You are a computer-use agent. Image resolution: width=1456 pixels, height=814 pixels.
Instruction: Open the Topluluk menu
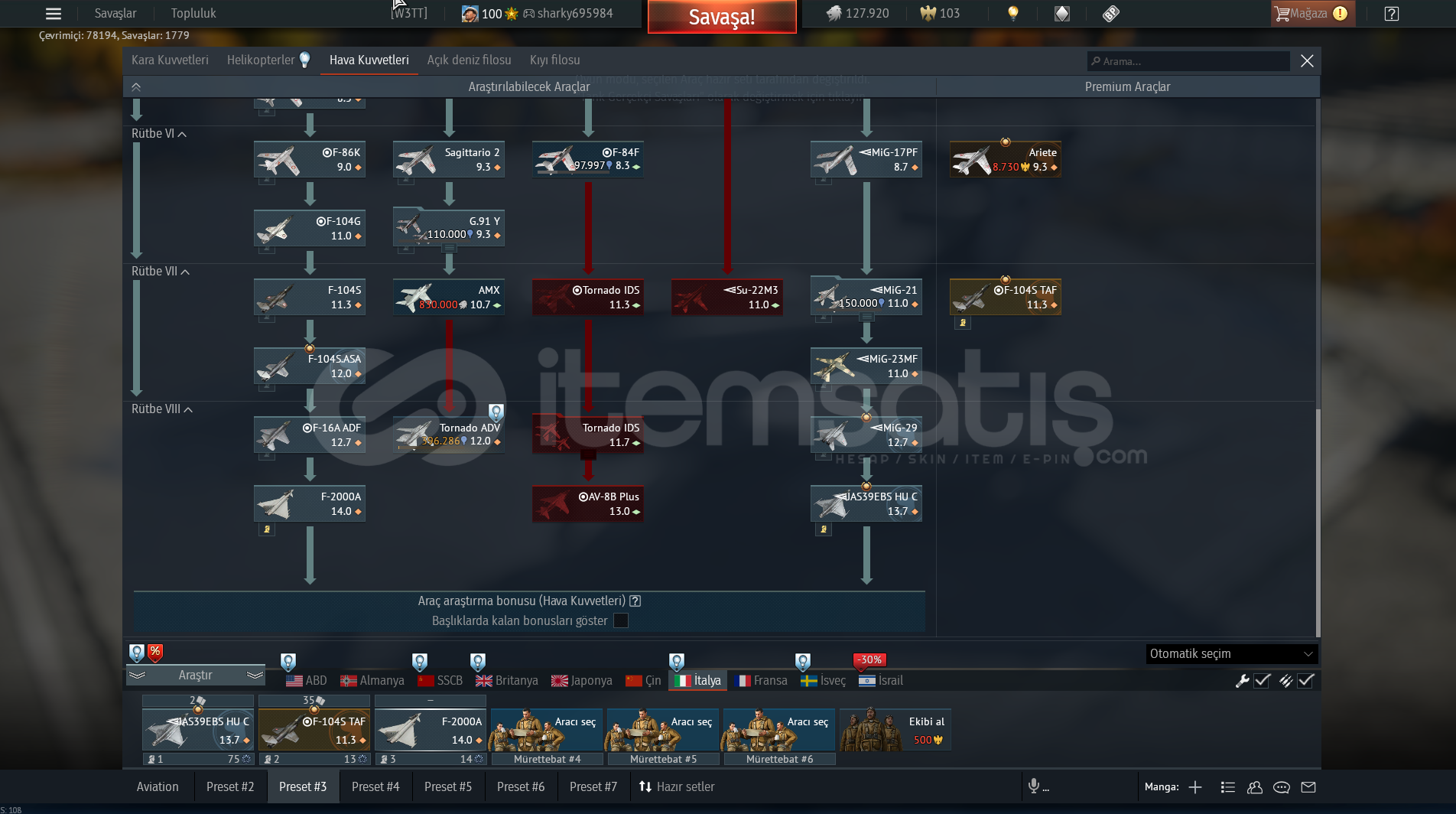click(193, 13)
